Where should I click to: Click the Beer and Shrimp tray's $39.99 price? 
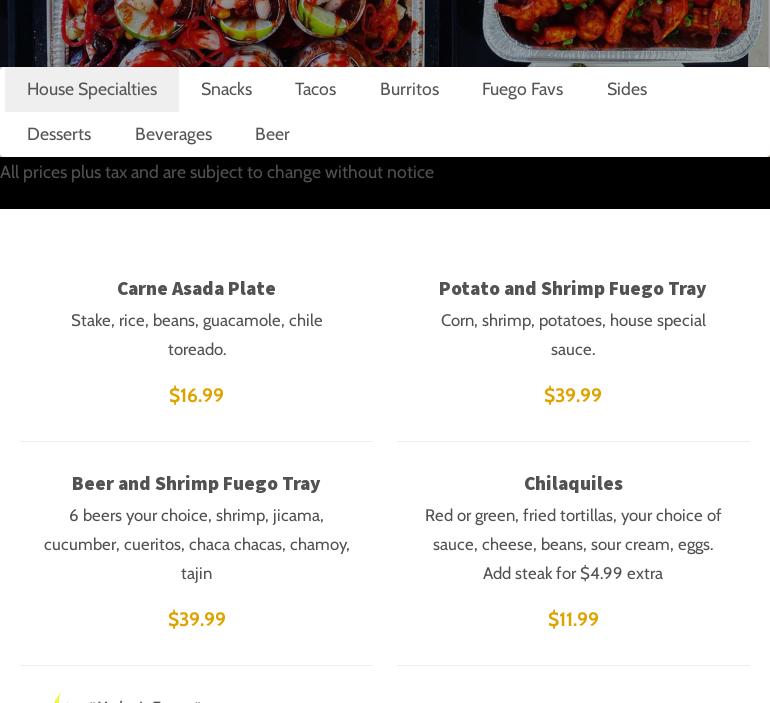[x=196, y=619]
